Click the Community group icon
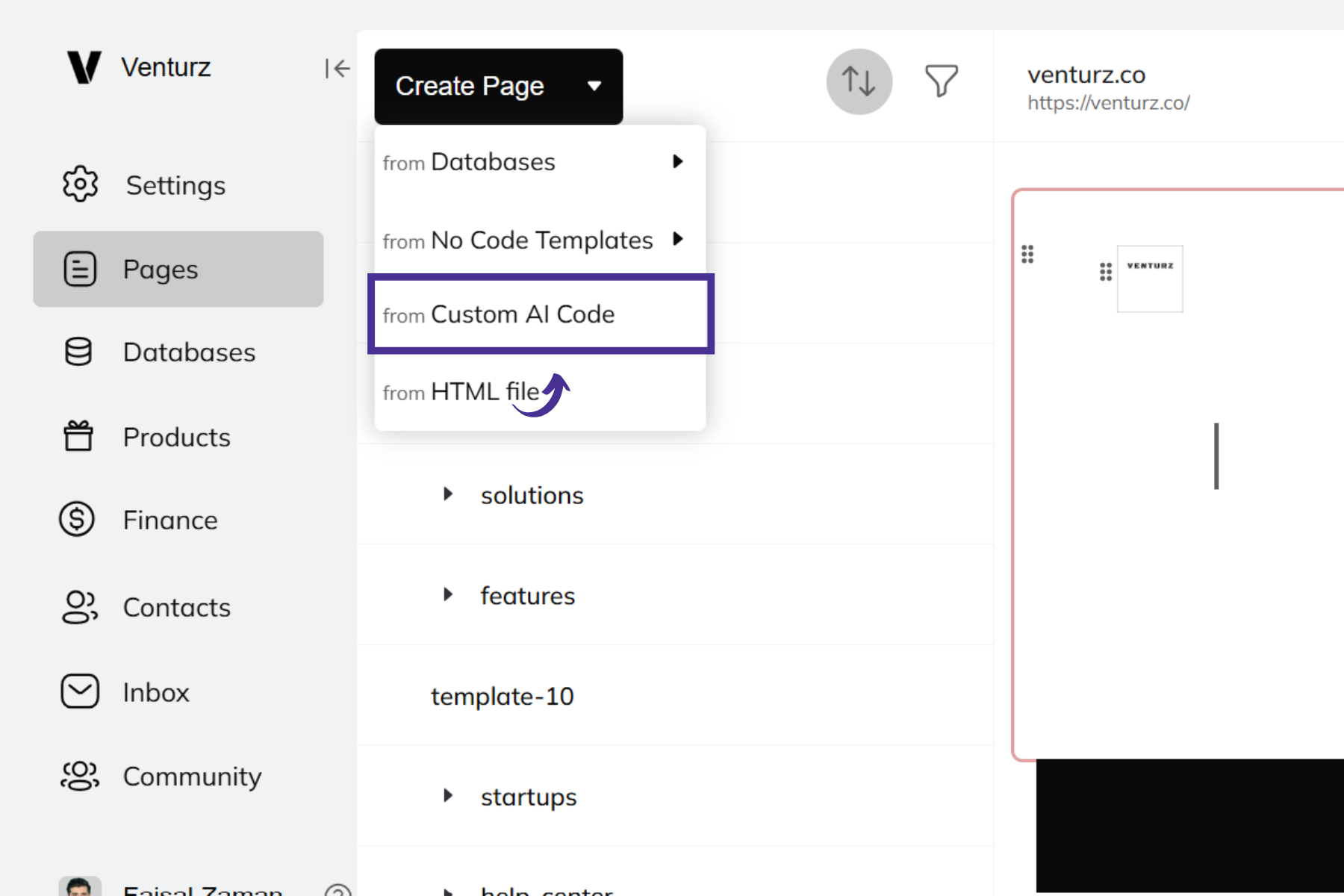This screenshot has width=1344, height=896. (80, 776)
